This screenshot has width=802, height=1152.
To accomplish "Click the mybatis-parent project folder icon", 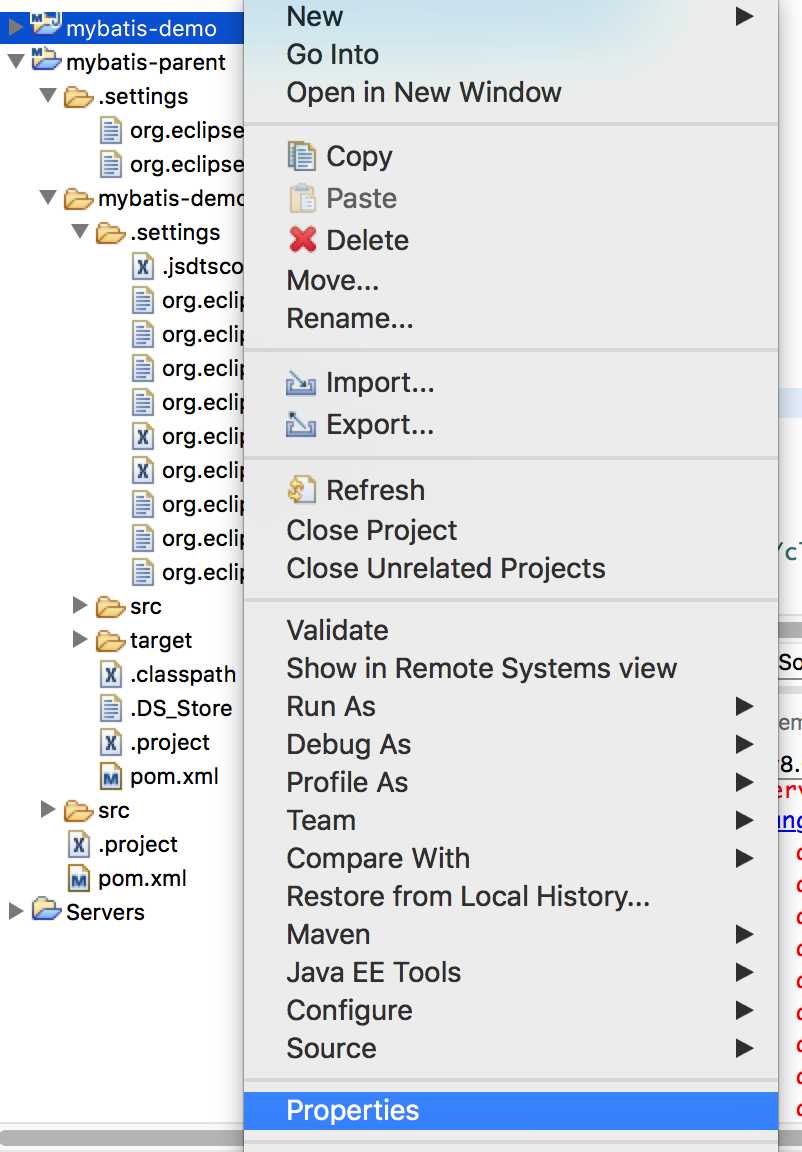I will [x=46, y=60].
